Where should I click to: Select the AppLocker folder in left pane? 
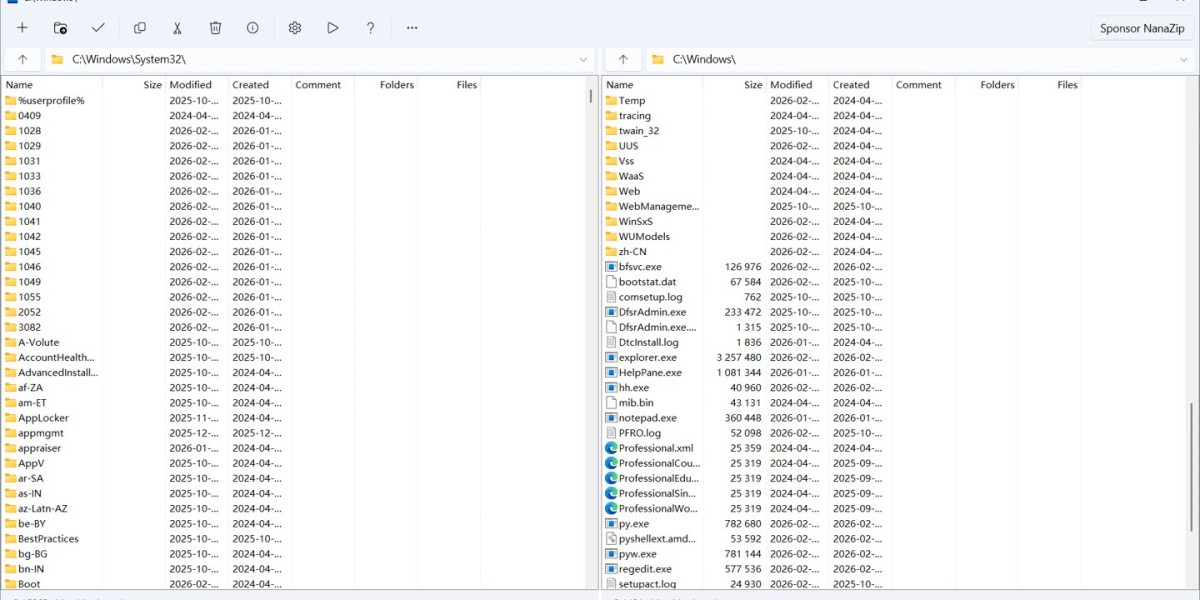pyautogui.click(x=43, y=418)
